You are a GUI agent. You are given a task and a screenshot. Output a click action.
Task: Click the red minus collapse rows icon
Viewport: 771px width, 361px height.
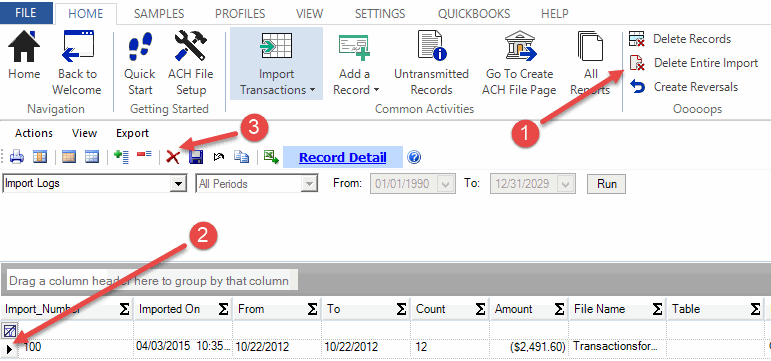click(145, 155)
